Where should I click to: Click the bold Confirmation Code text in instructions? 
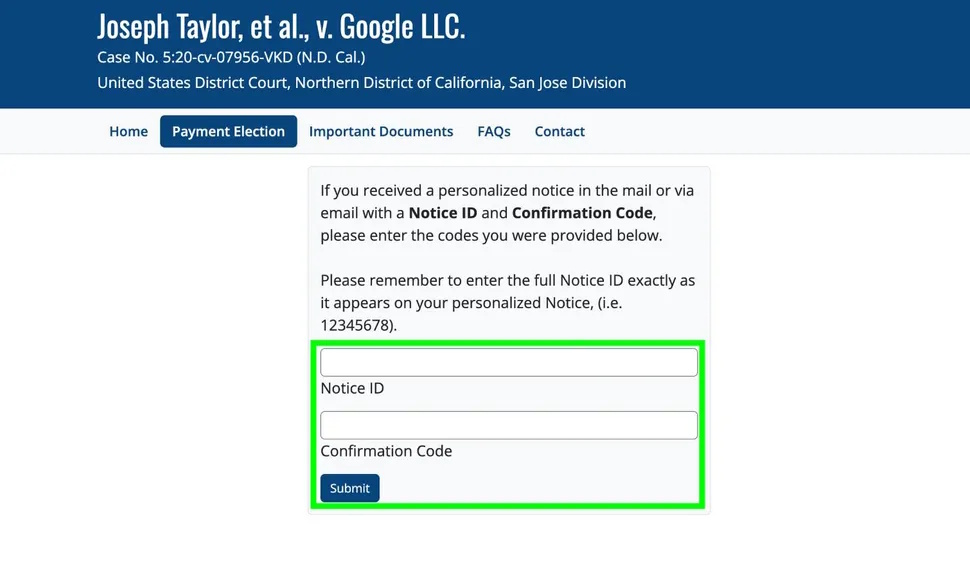tap(582, 213)
